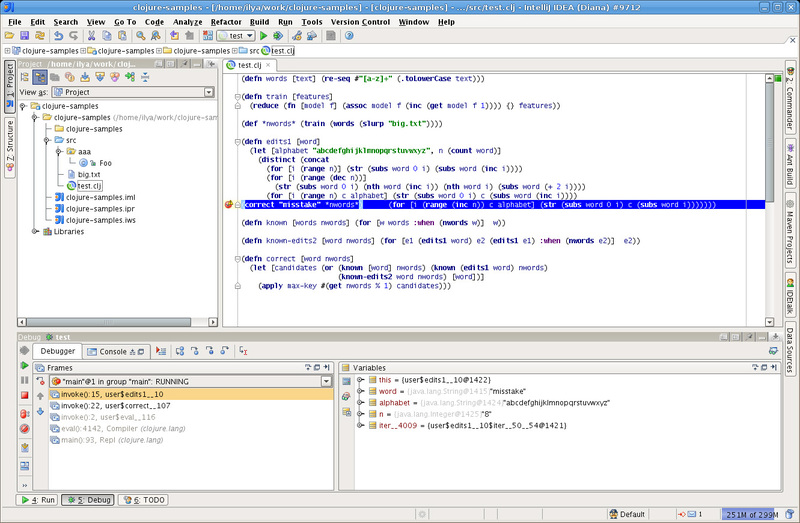The image size is (800, 523).
Task: Click the Undo toolbar icon
Action: [x=59, y=36]
